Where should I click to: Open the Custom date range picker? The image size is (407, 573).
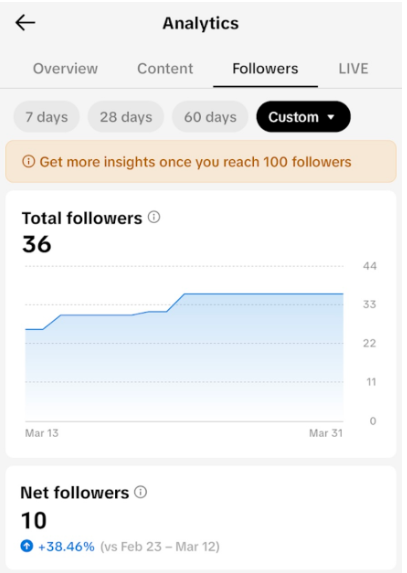(303, 117)
